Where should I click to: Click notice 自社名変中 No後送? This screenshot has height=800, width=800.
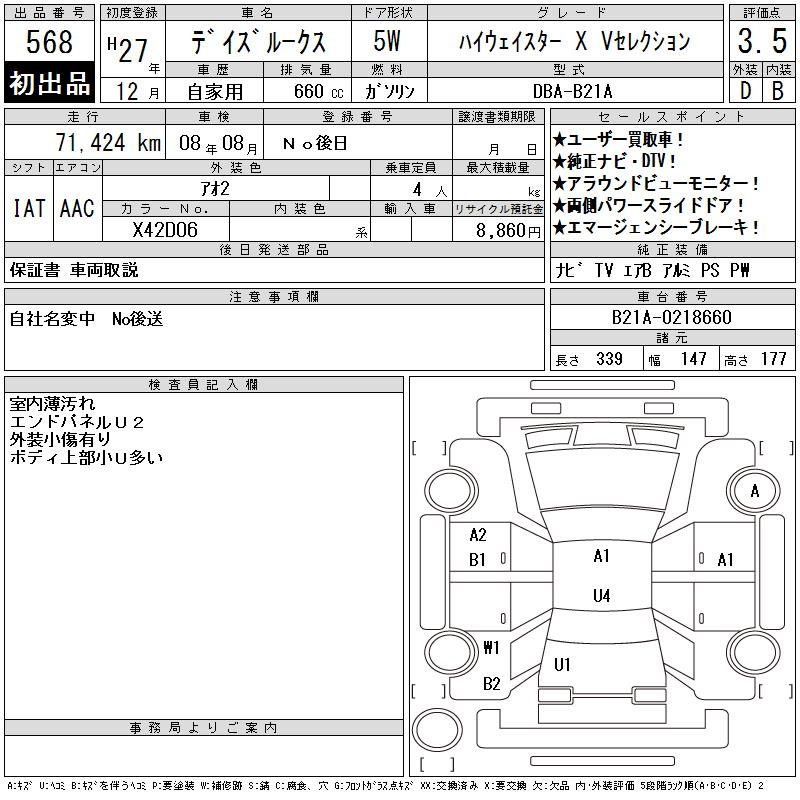(86, 319)
